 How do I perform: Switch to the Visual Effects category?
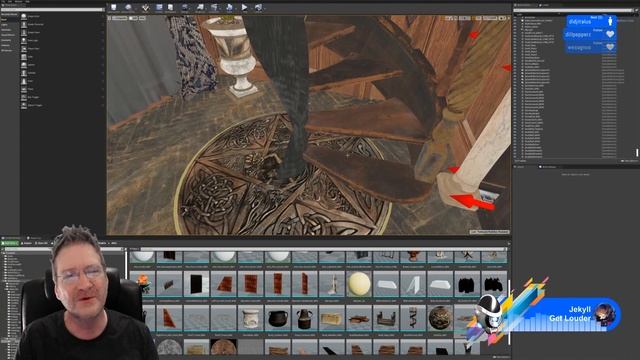tap(8, 35)
